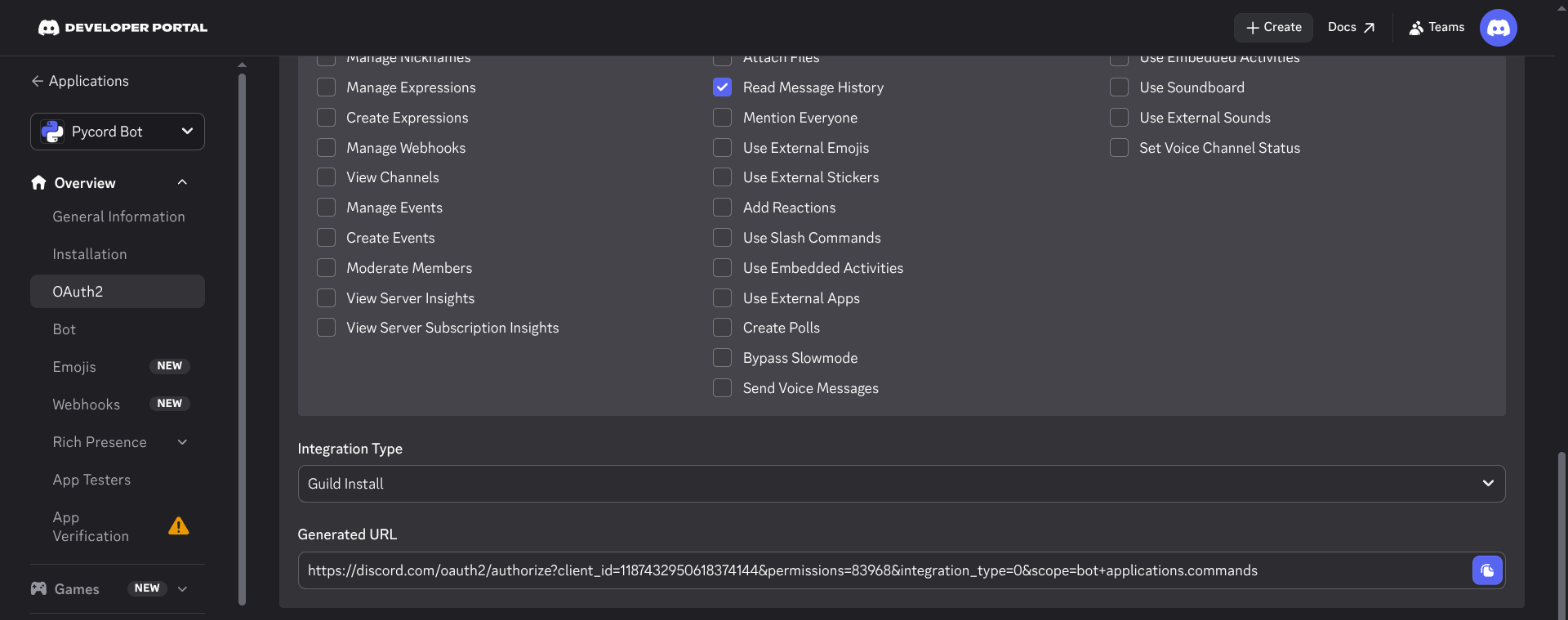This screenshot has width=1568, height=620.
Task: Click the Games controller icon
Action: tap(38, 589)
